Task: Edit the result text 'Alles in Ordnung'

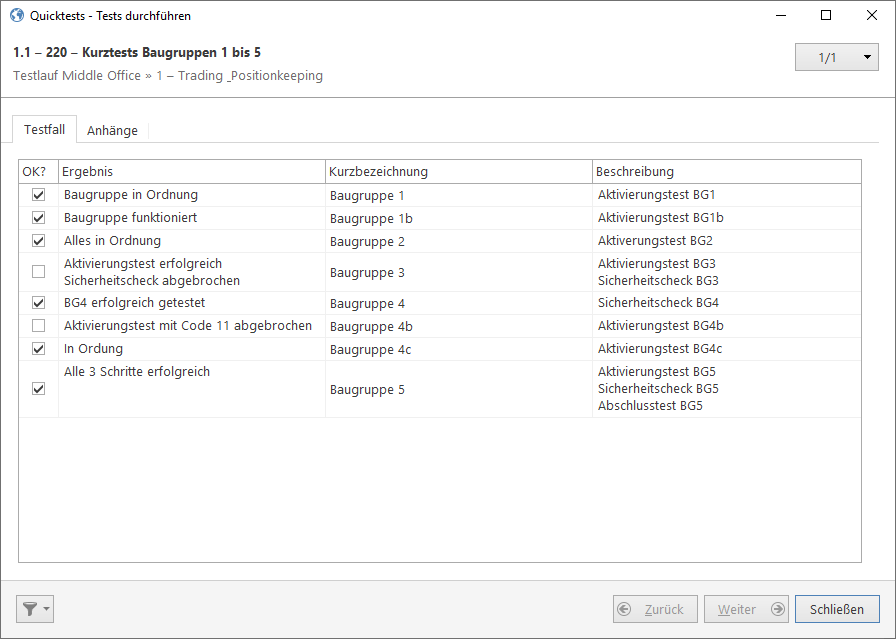Action: click(x=112, y=241)
